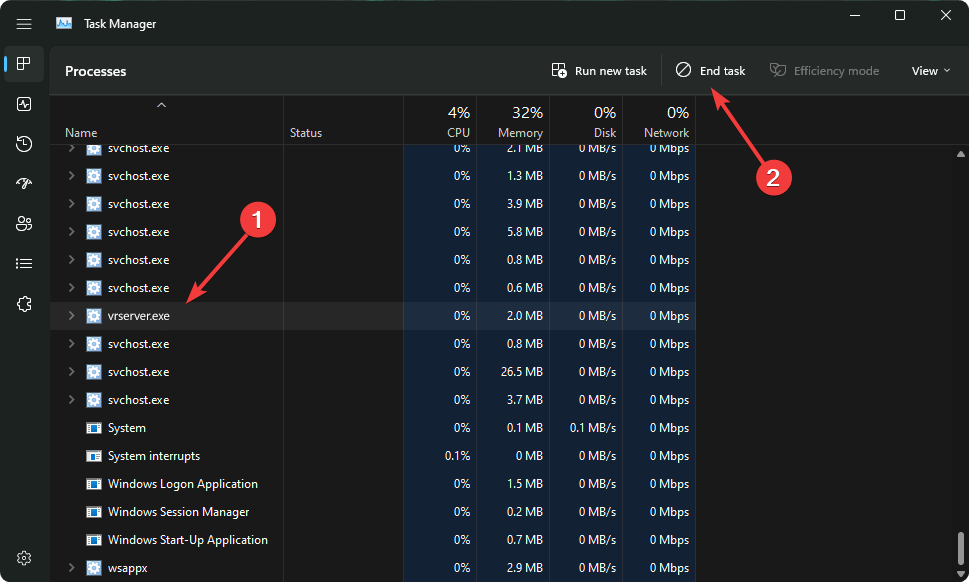969x582 pixels.
Task: Click the End task label
Action: (x=722, y=71)
